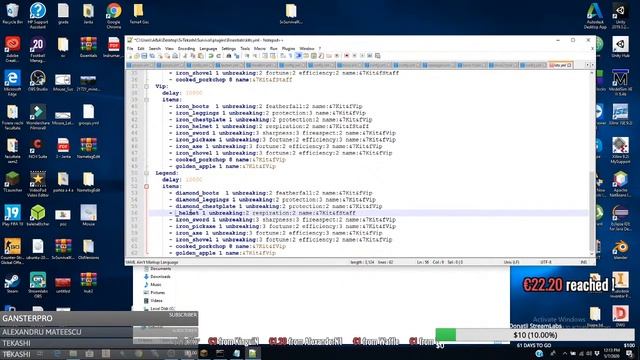Click the INS status bar indicator

click(x=584, y=262)
